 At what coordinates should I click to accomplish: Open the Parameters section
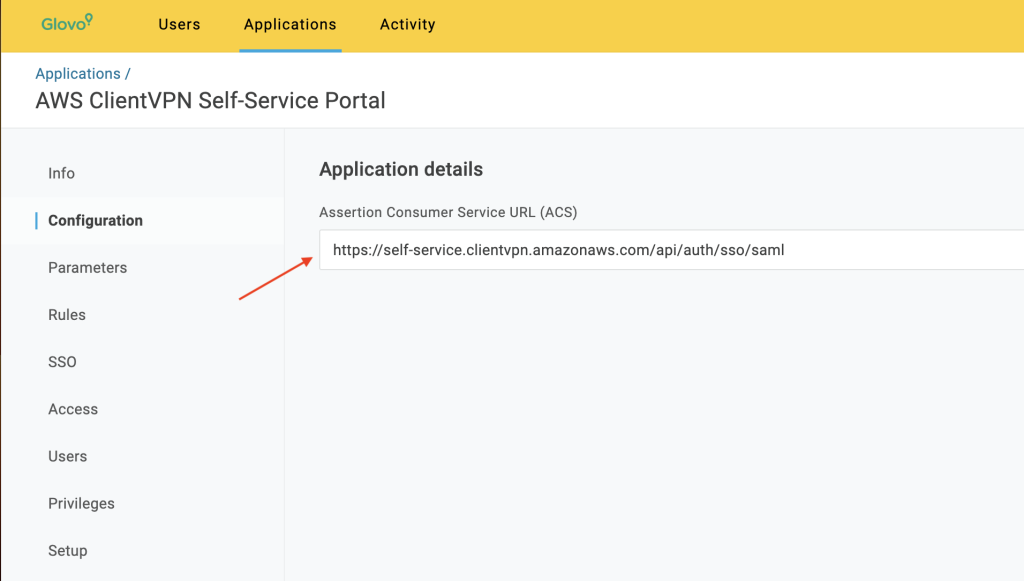87,267
